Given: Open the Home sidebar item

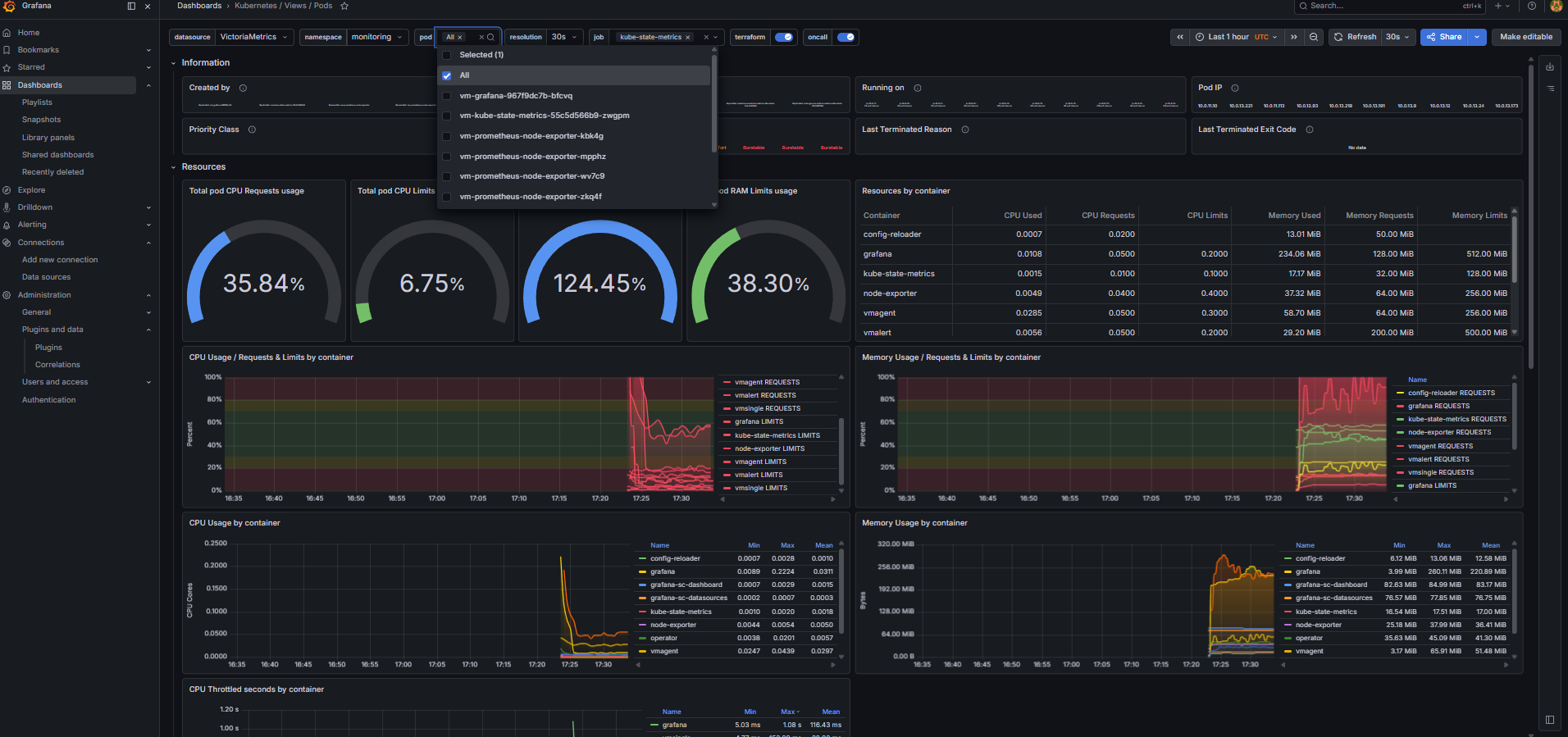Looking at the screenshot, I should [29, 33].
